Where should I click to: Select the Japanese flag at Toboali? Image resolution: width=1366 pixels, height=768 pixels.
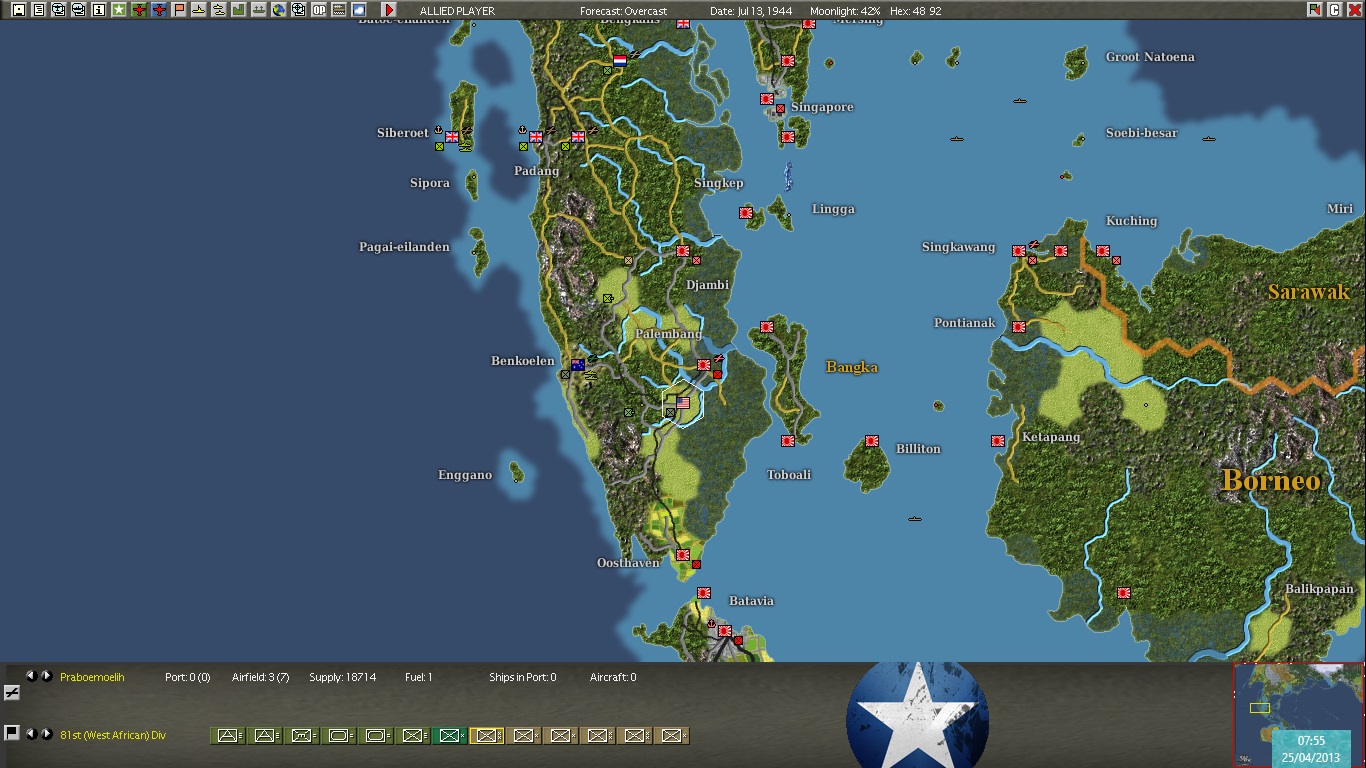[x=787, y=441]
